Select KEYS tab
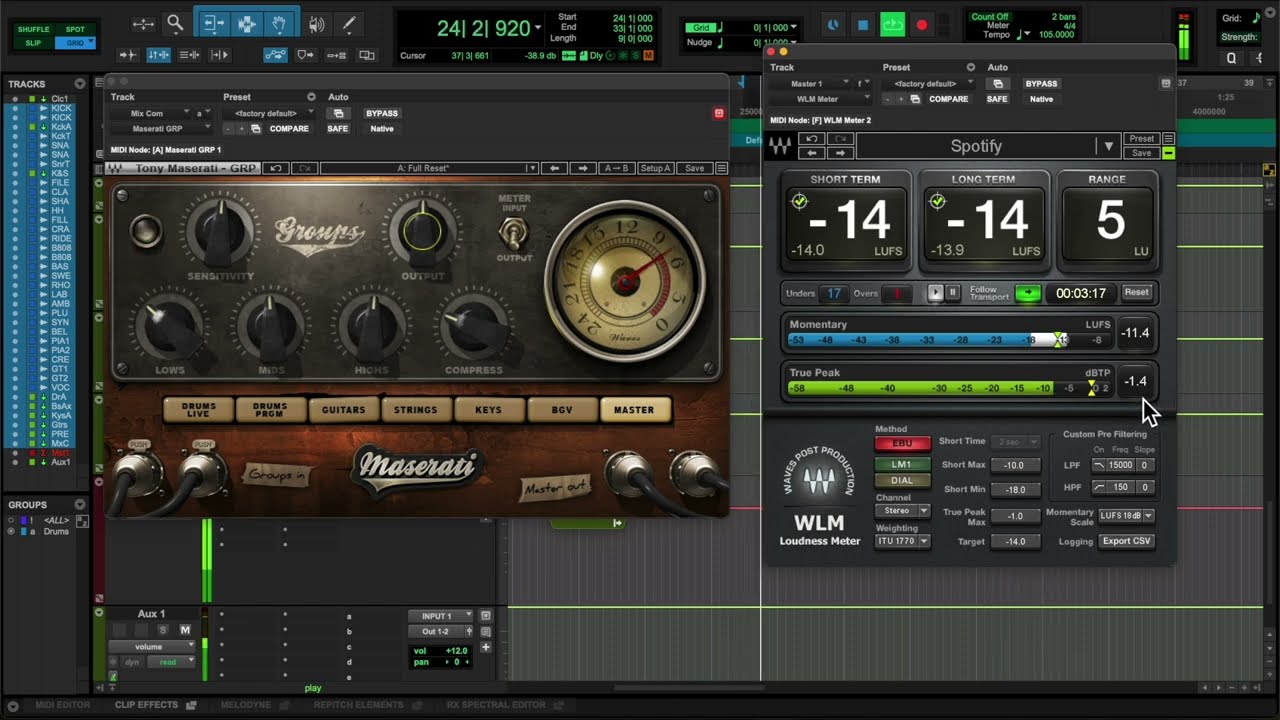Screen dimensions: 1280x720 pos(488,410)
